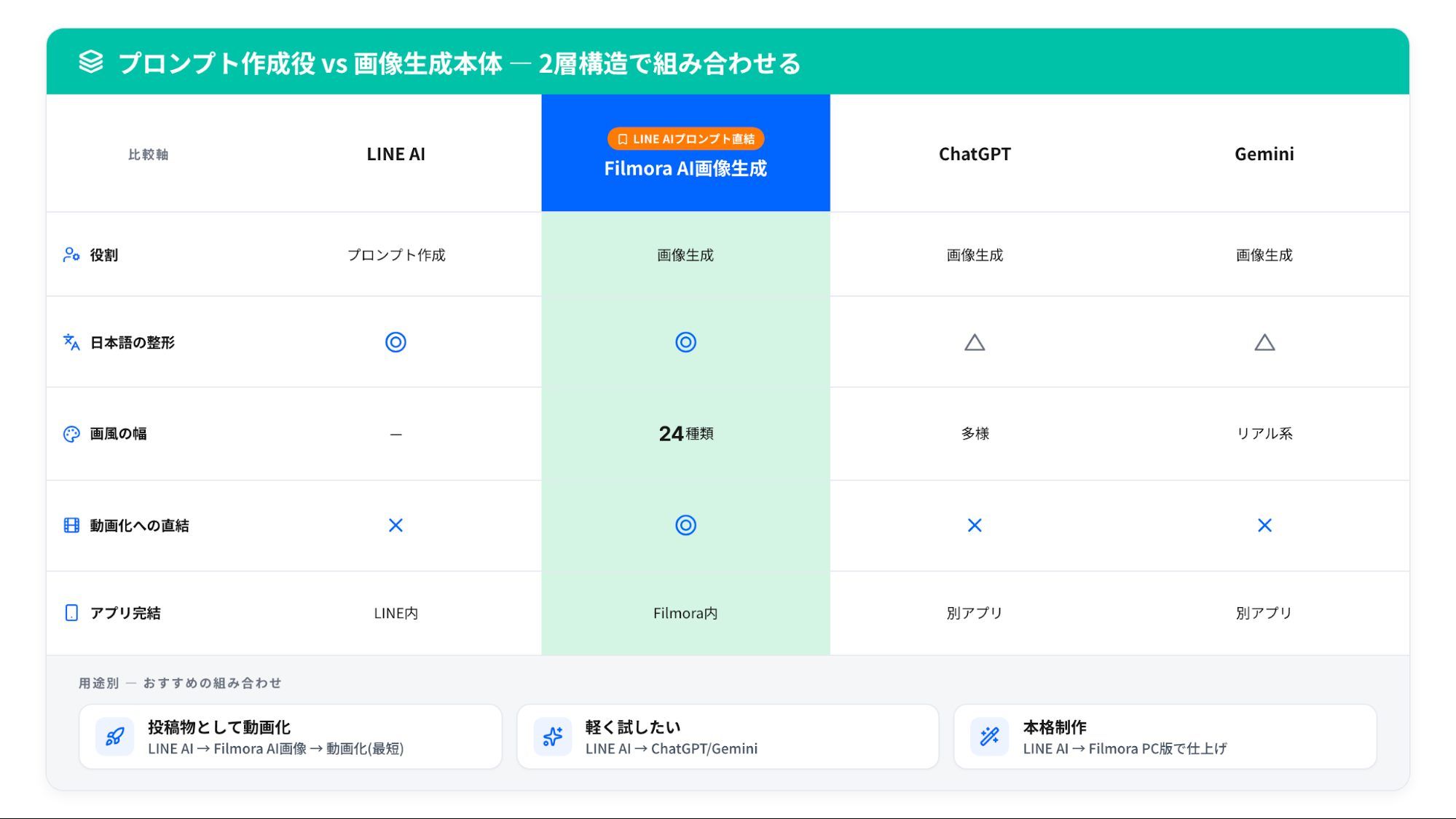Click the LINE内 cell
The image size is (1456, 819).
(396, 613)
